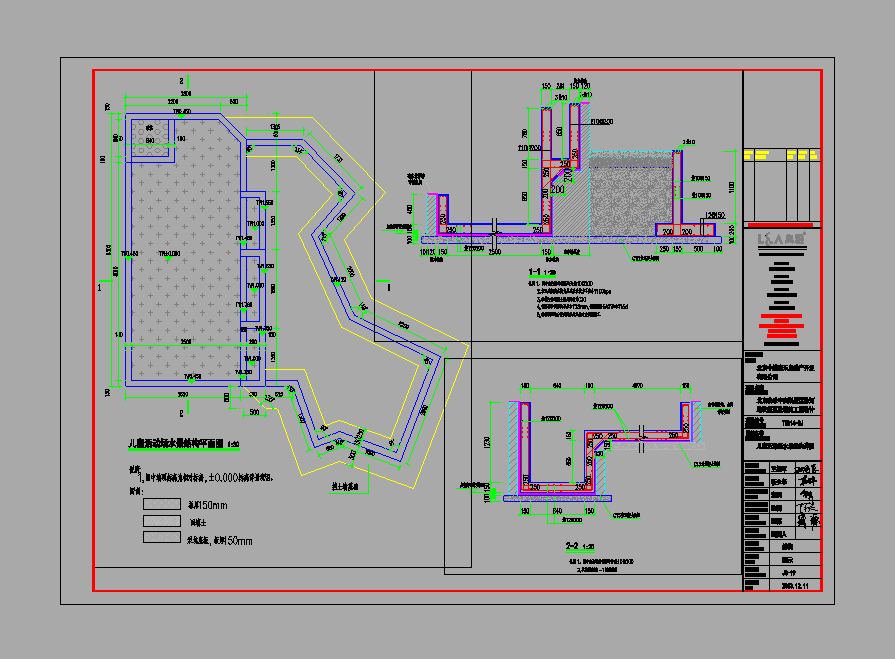This screenshot has height=659, width=895.
Task: Click the red striped logo in title block
Action: click(x=781, y=325)
